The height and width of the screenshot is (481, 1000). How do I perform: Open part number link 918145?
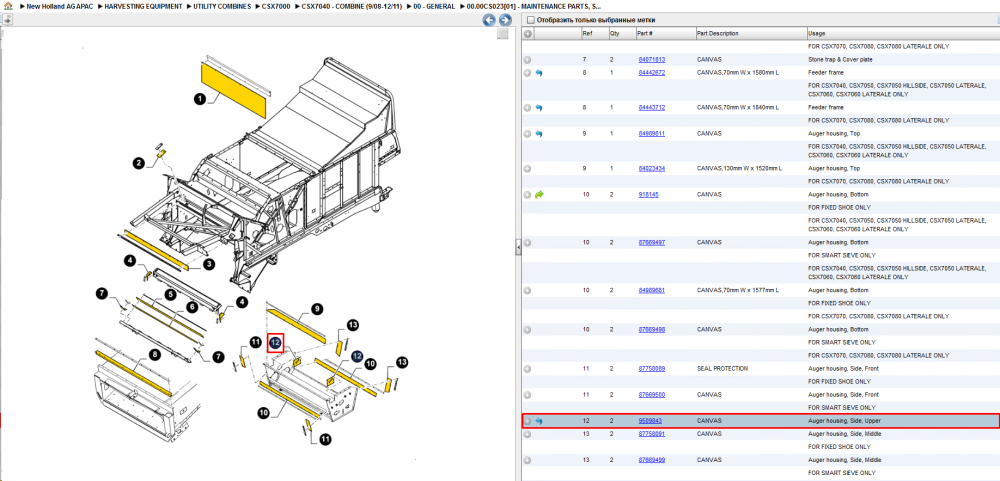(649, 195)
